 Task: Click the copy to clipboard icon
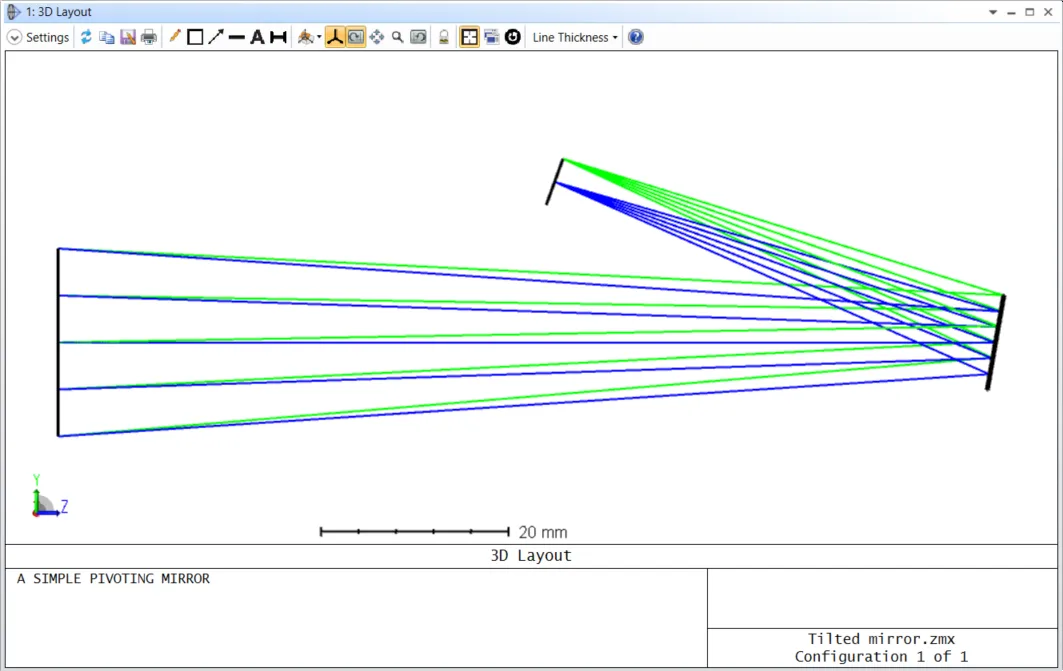(106, 37)
